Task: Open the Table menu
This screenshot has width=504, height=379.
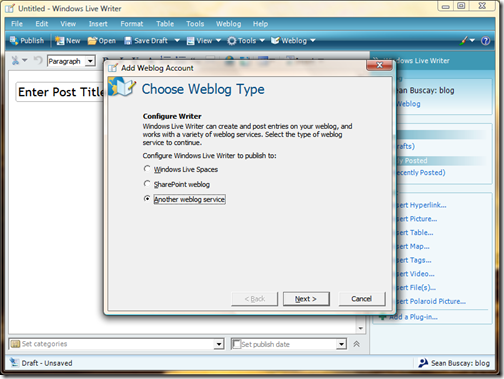Action: 165,24
